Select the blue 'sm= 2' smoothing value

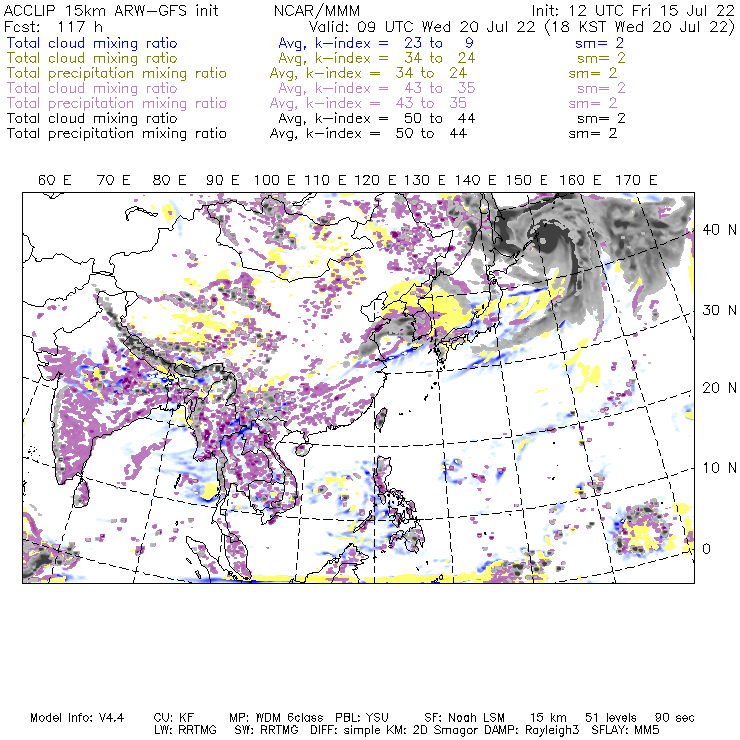coord(599,43)
